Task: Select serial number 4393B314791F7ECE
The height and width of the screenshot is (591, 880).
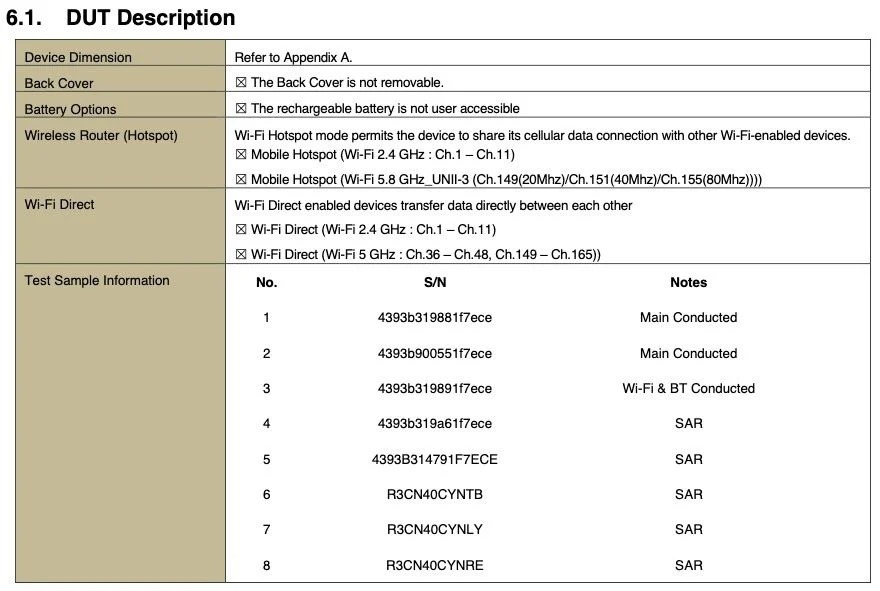Action: click(434, 460)
